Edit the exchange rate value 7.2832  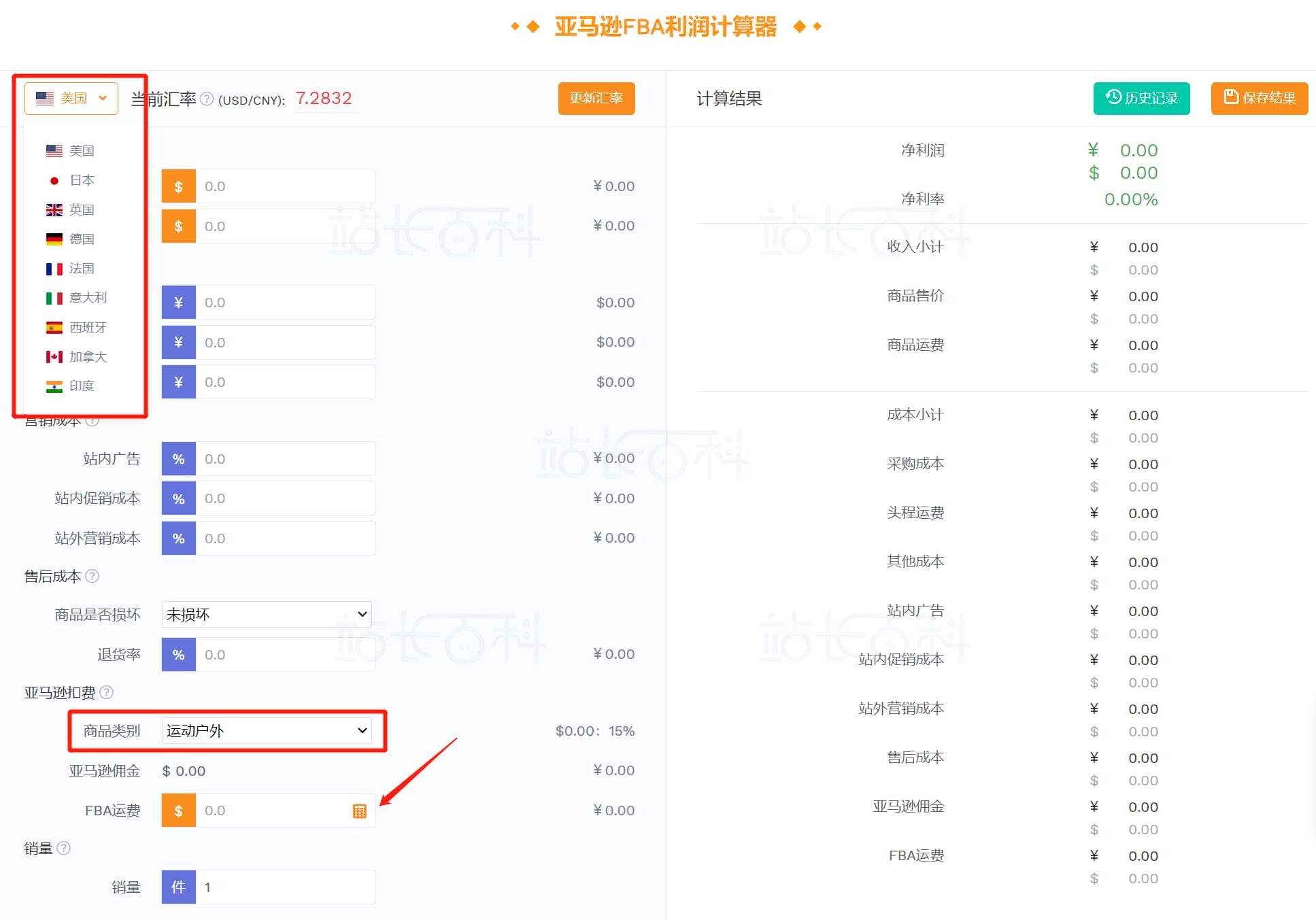click(325, 98)
